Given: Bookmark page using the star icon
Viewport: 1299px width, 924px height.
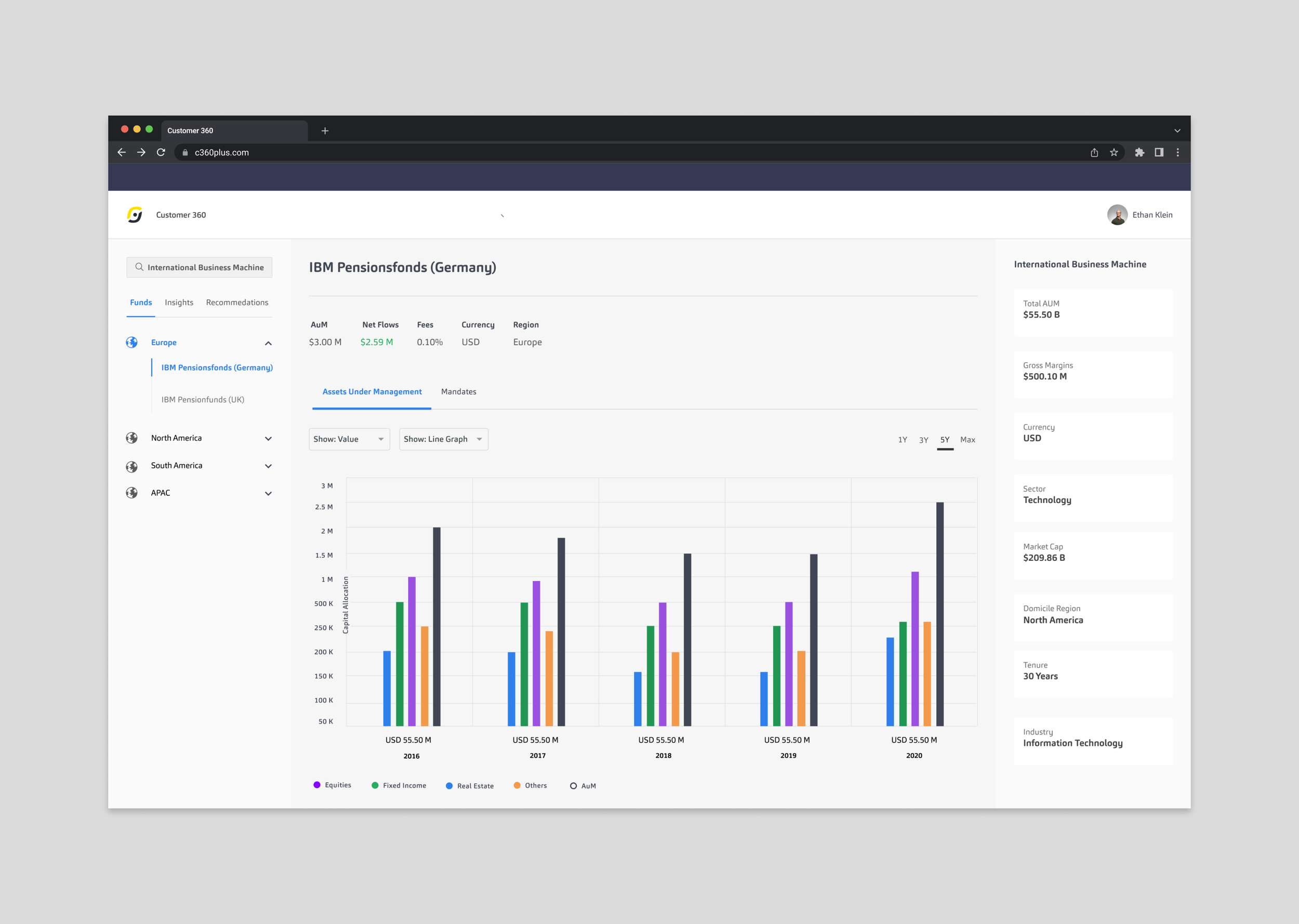Looking at the screenshot, I should 1114,152.
